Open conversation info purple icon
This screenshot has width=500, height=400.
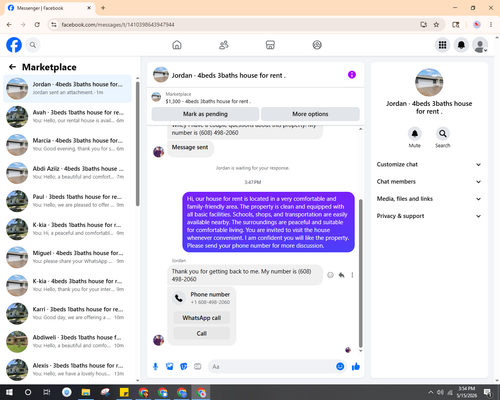point(352,75)
